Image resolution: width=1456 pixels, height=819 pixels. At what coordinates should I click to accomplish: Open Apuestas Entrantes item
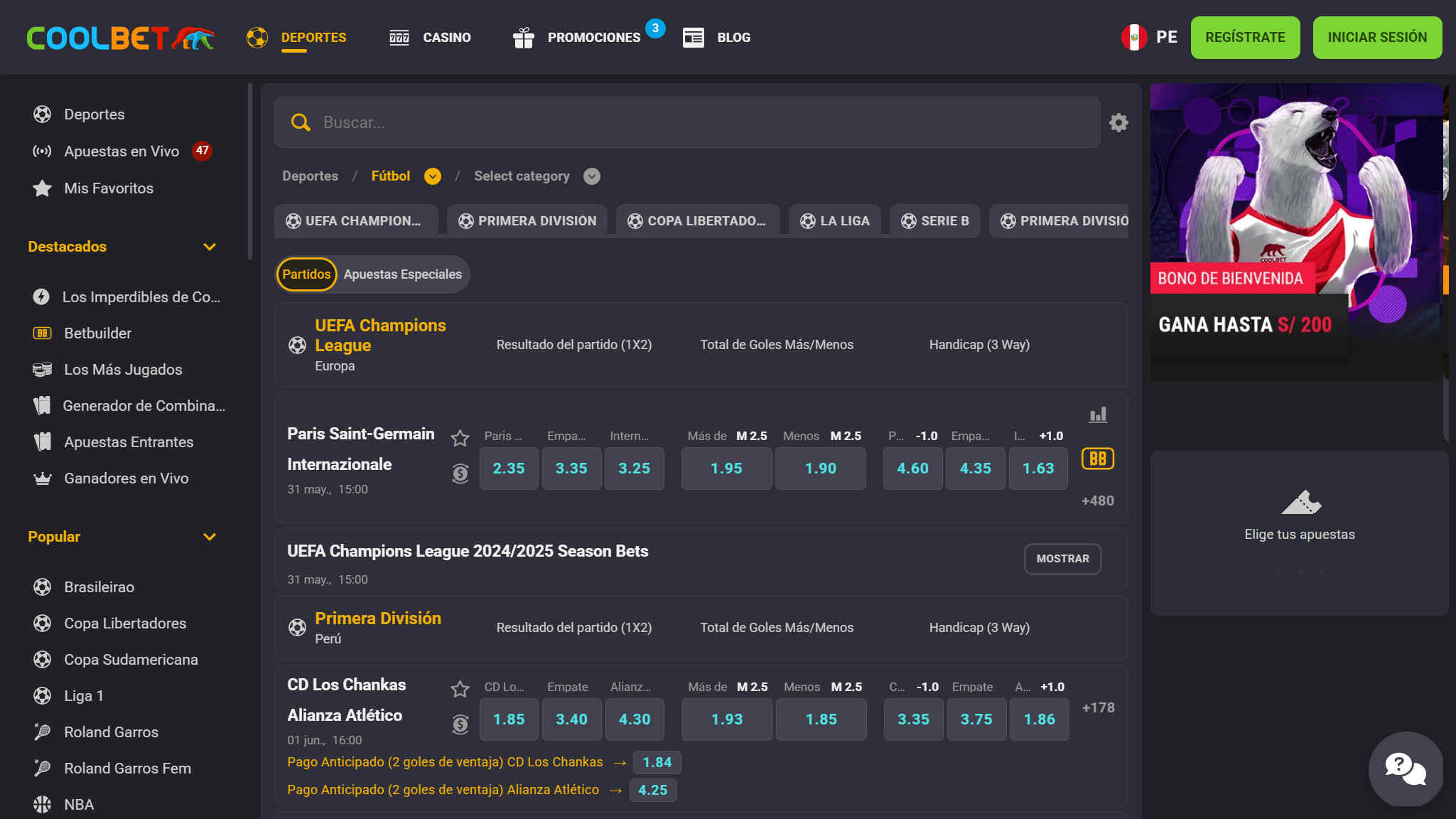pyautogui.click(x=113, y=441)
